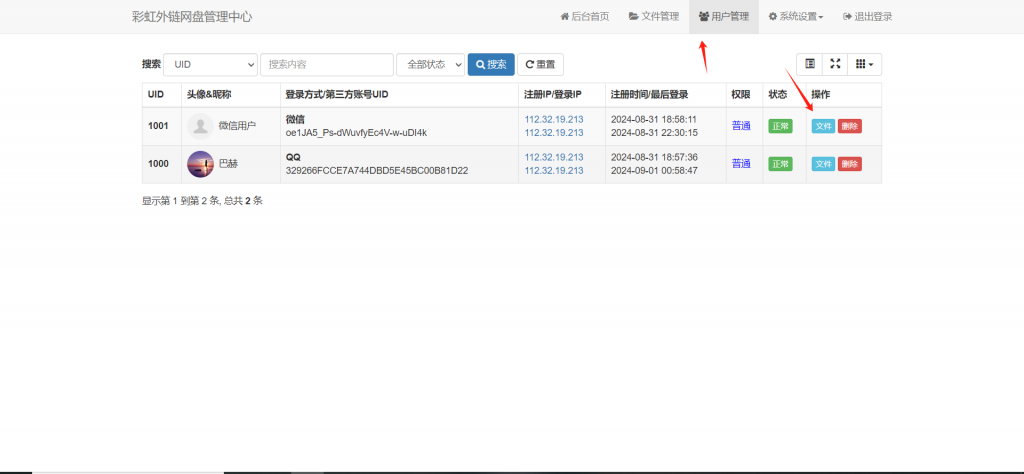The height and width of the screenshot is (474, 1024).
Task: Click the 微信用户 nickname text
Action: click(237, 126)
